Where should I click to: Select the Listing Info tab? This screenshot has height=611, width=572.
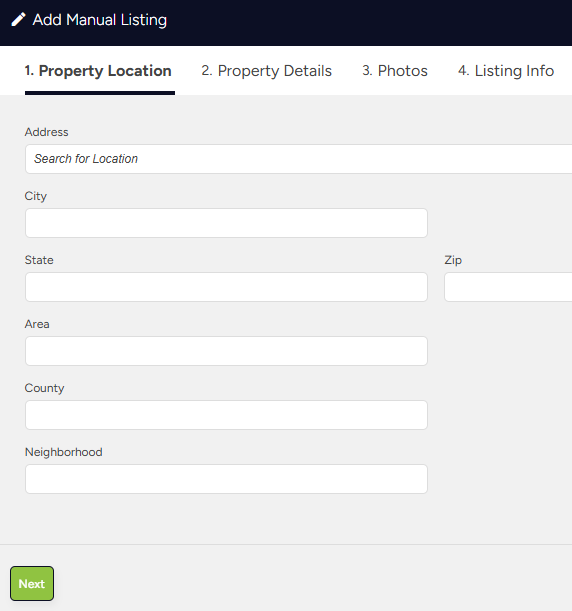[506, 71]
